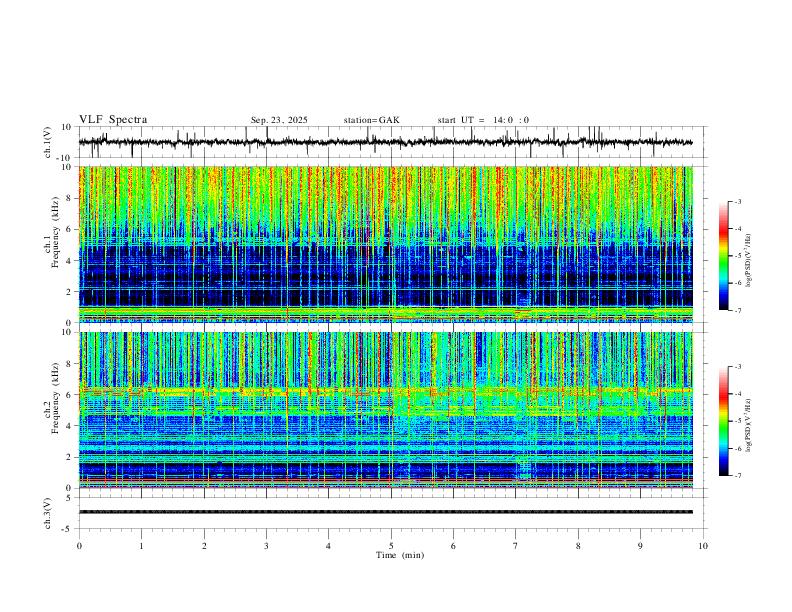Click the lower color bar's log(PSD) label
The image size is (792, 612).
coord(748,426)
